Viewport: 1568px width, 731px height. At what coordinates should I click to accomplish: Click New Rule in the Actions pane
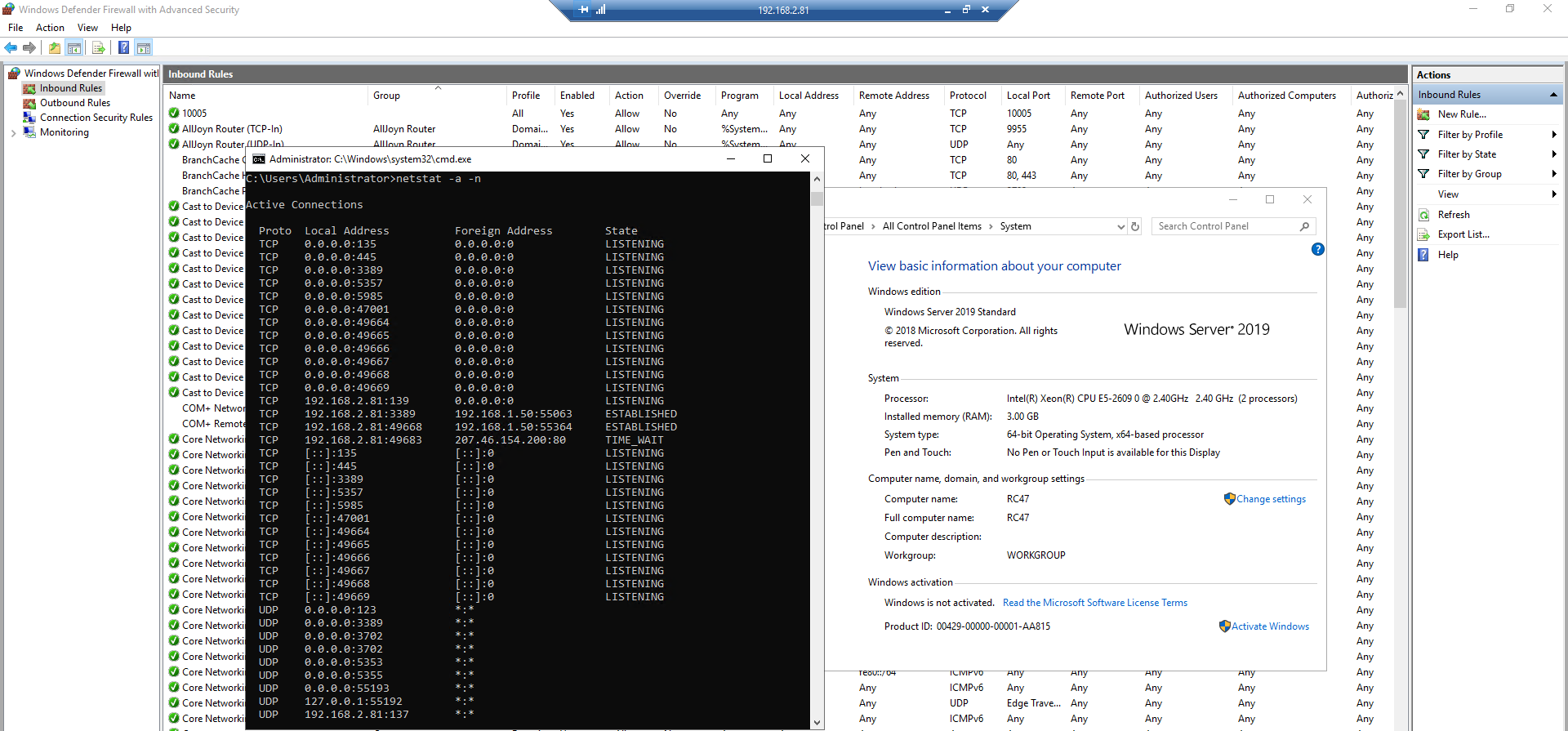(x=1461, y=114)
